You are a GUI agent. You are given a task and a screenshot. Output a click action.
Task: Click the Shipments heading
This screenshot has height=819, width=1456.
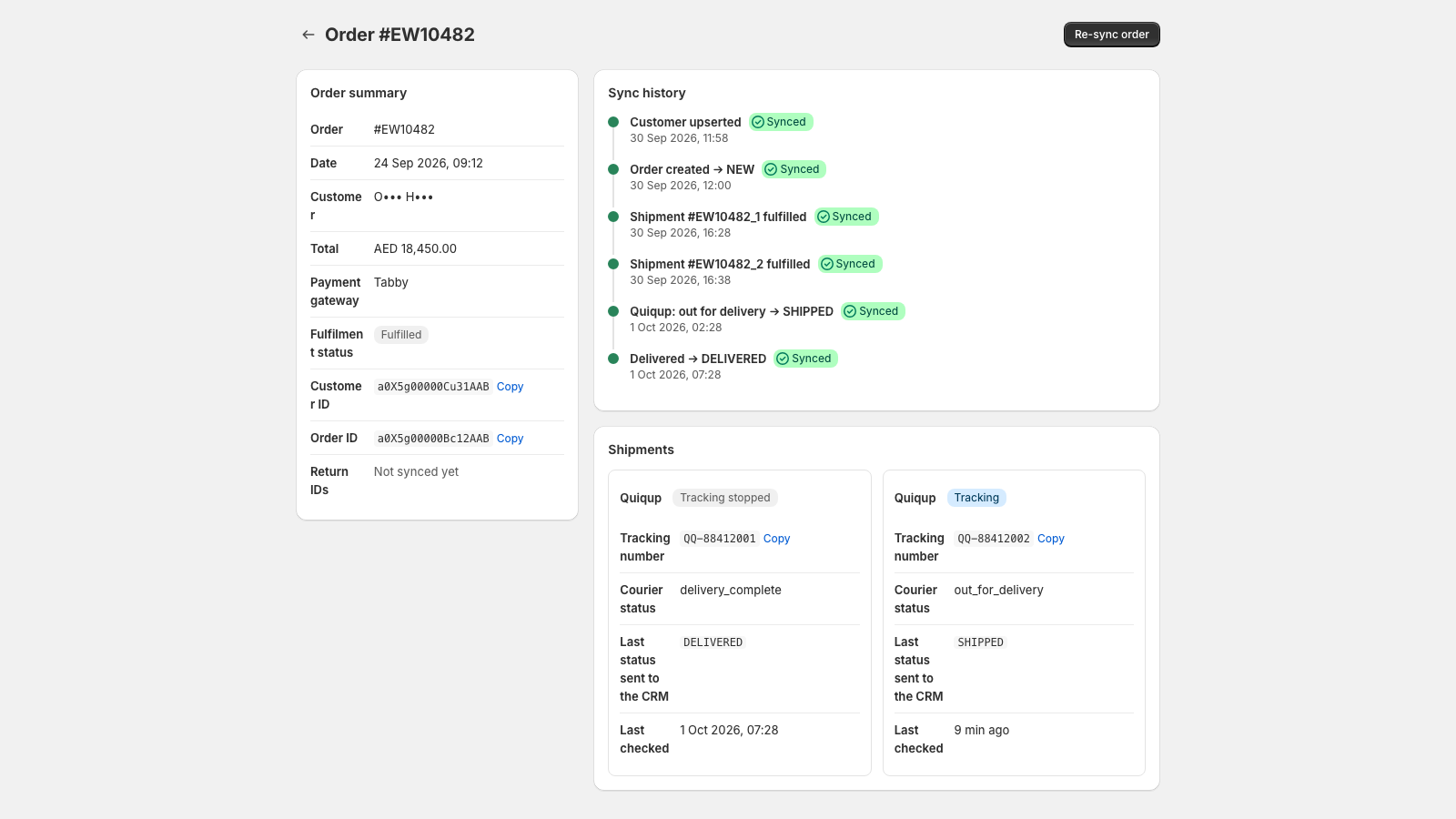pos(641,450)
